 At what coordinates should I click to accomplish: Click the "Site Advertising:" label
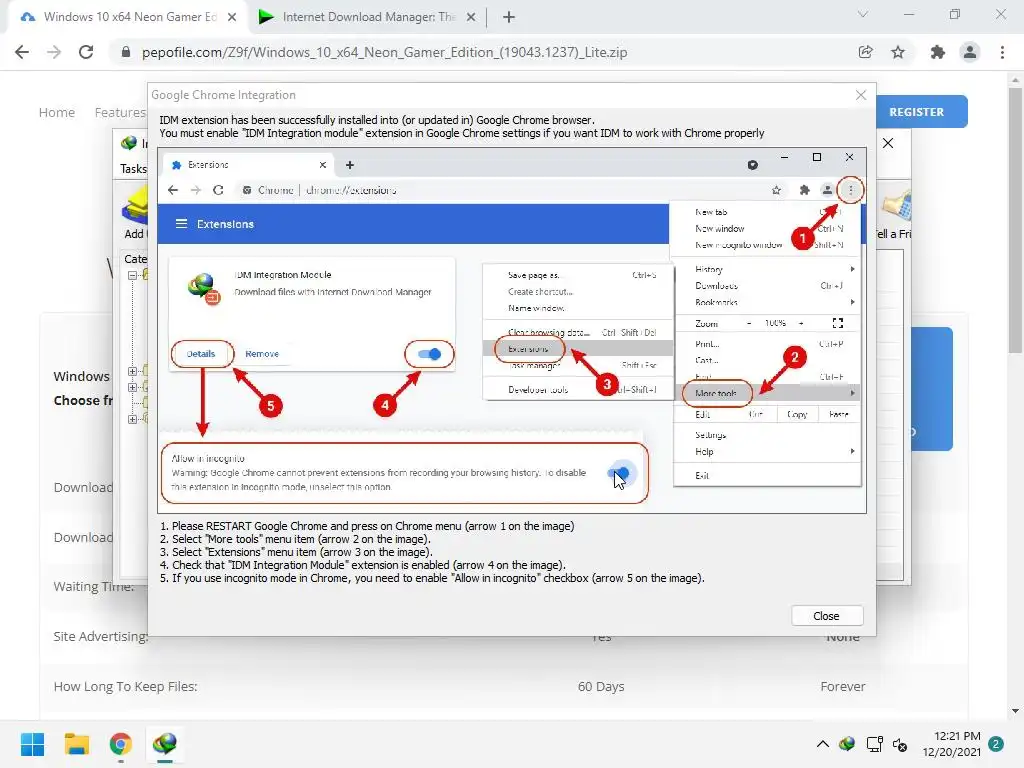point(101,636)
